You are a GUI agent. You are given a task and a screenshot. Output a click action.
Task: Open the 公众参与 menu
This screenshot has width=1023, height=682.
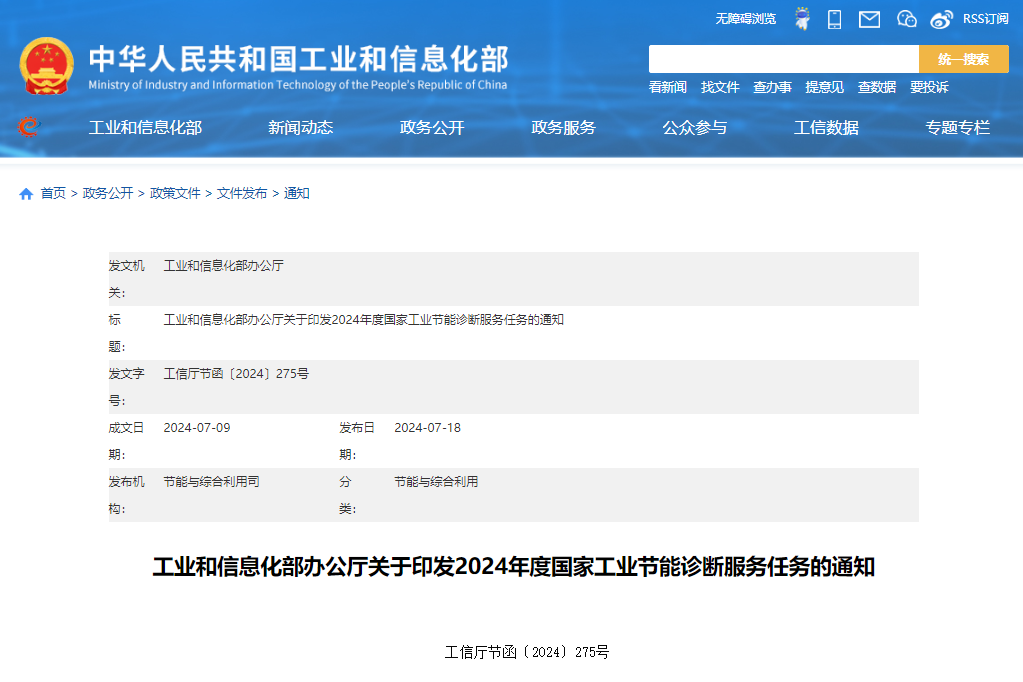coord(695,128)
